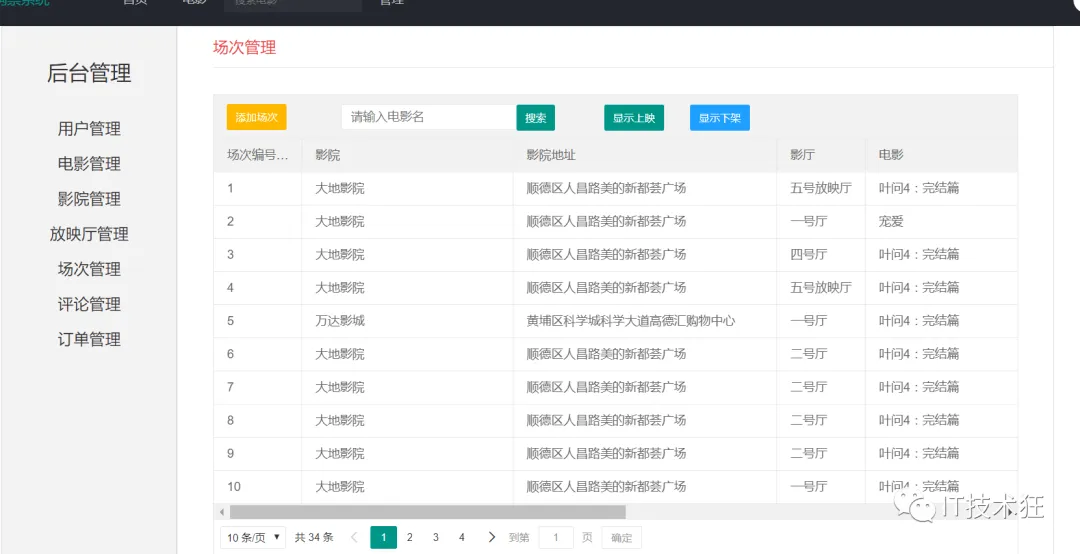The image size is (1080, 554).
Task: Focus the 到第 page number input
Action: click(x=556, y=537)
